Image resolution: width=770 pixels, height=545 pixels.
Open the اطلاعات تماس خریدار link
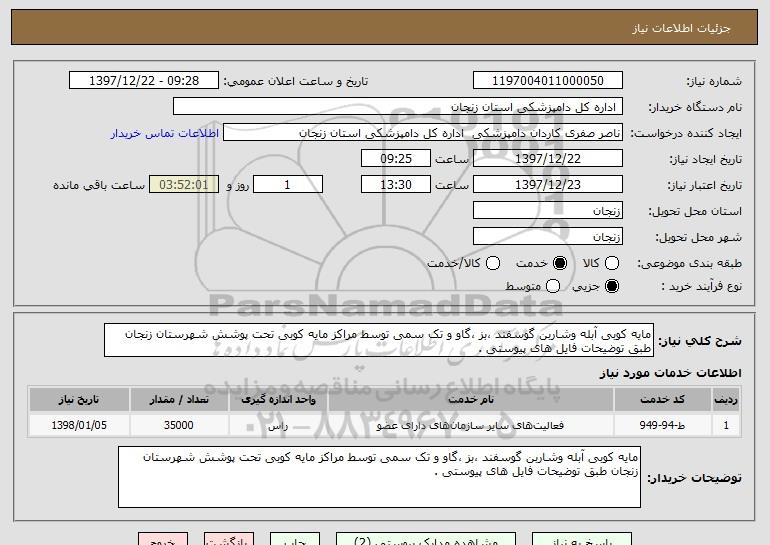(x=165, y=133)
